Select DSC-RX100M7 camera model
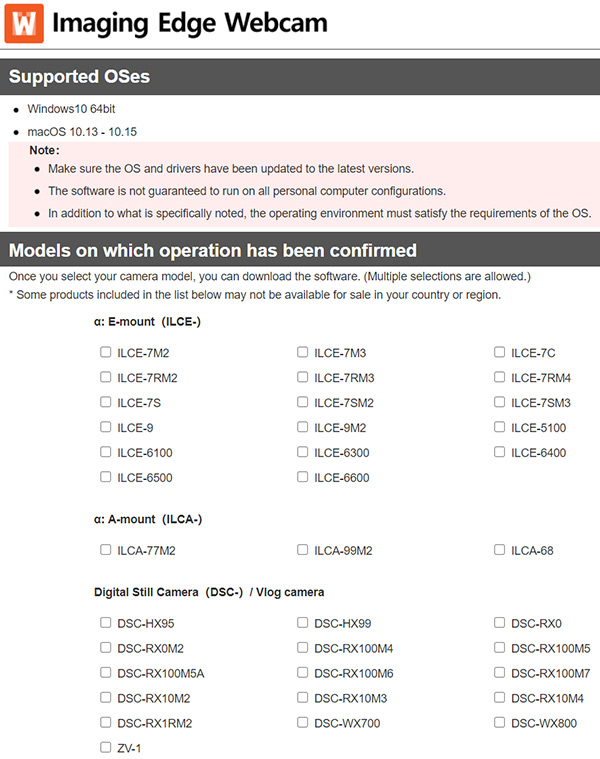This screenshot has height=759, width=600. 500,672
